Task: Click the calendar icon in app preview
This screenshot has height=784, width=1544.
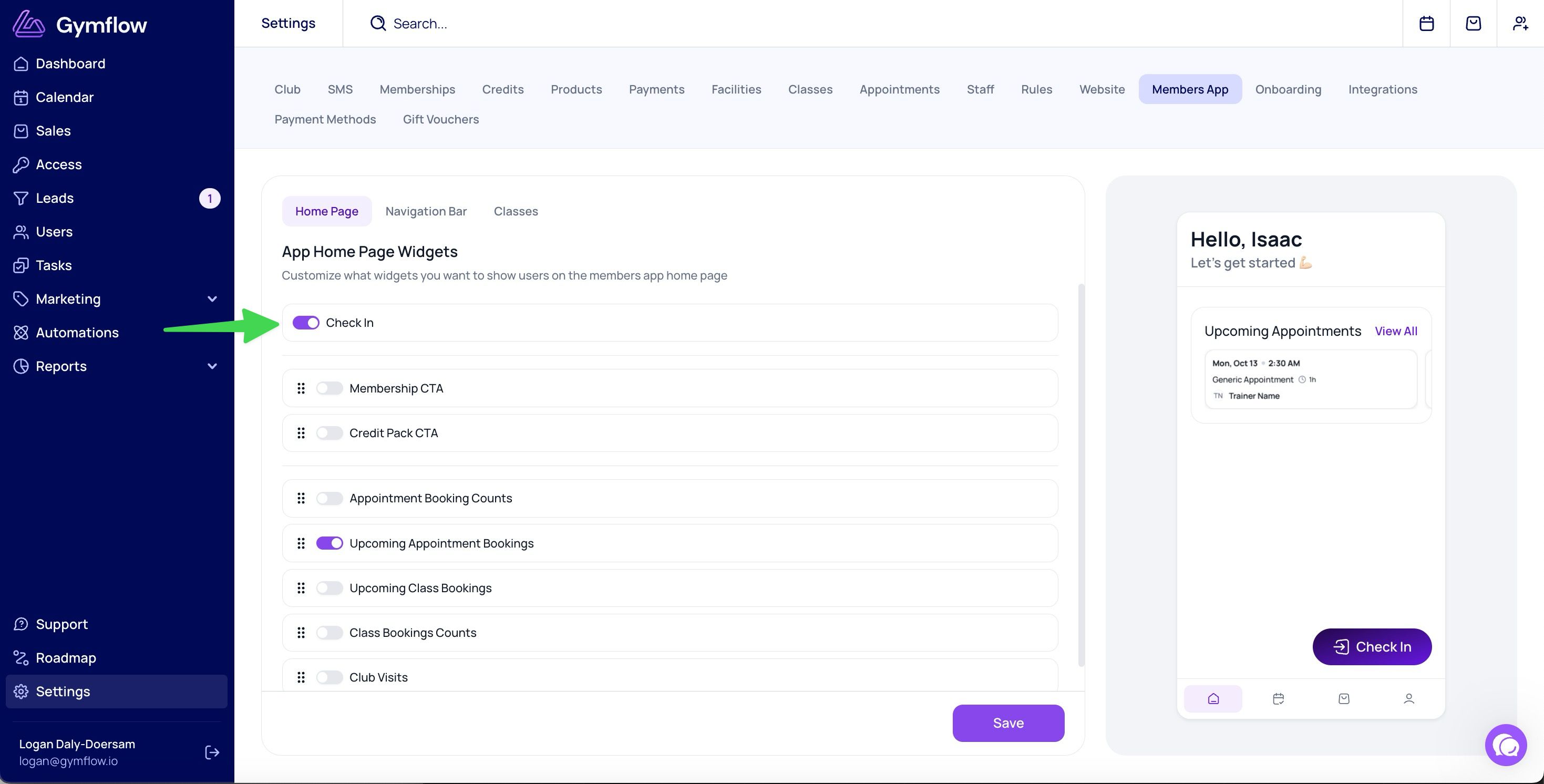Action: coord(1279,699)
